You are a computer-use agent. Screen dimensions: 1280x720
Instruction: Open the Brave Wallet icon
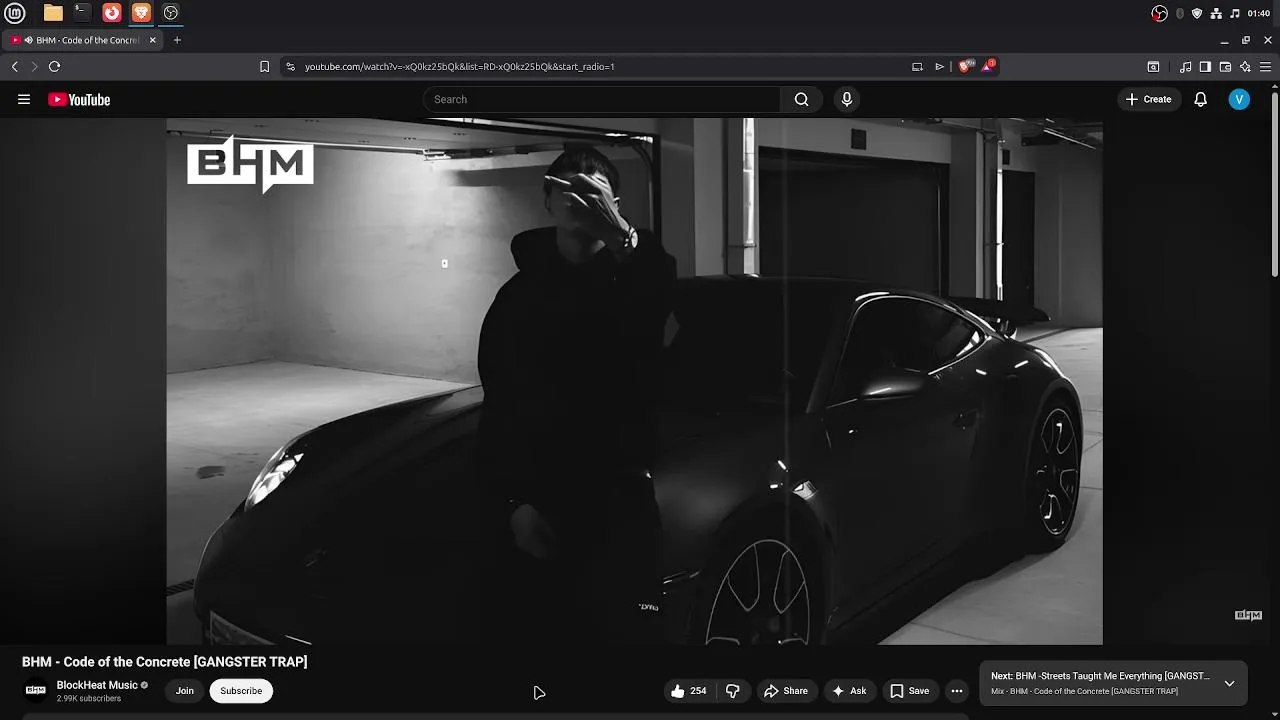1225,66
